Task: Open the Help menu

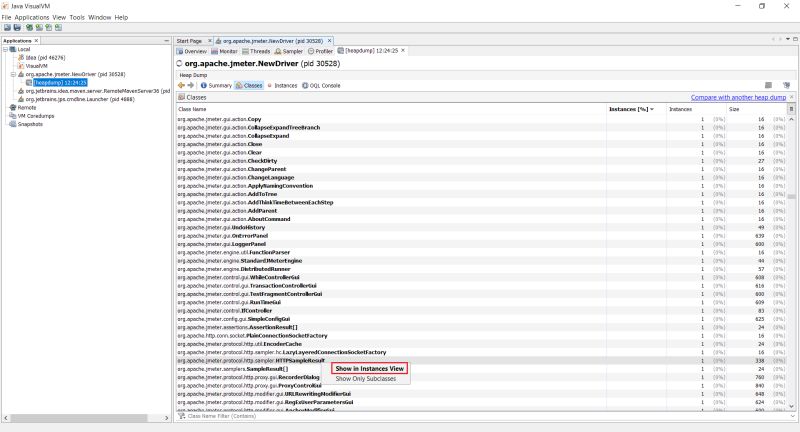Action: (x=121, y=17)
